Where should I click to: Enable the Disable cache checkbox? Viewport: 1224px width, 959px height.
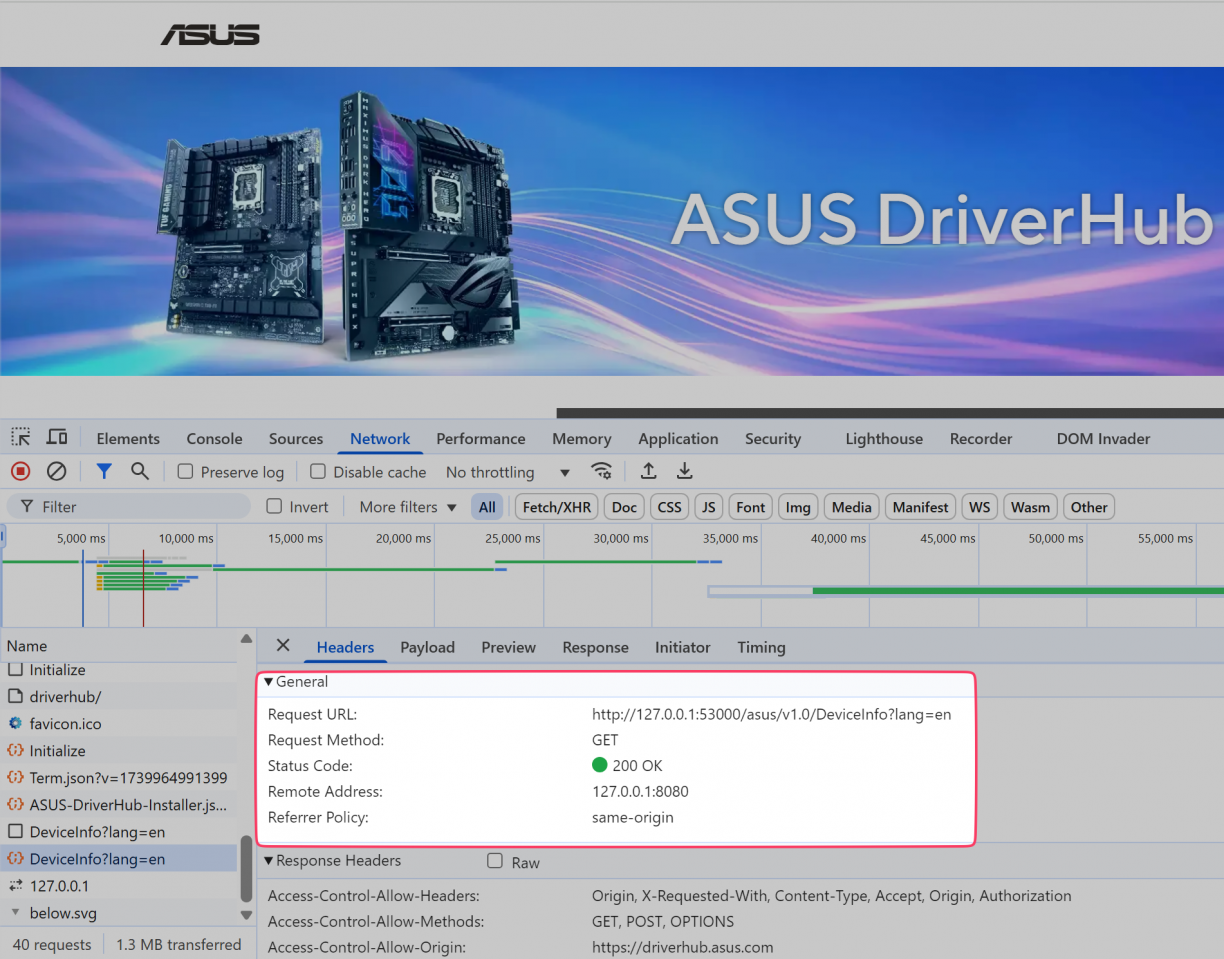318,472
